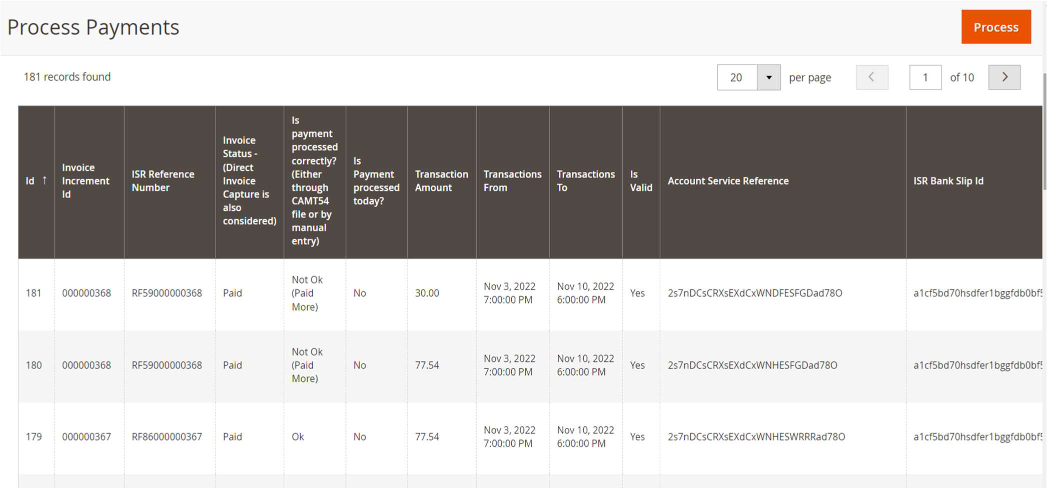Click the orange Process button

coord(995,27)
